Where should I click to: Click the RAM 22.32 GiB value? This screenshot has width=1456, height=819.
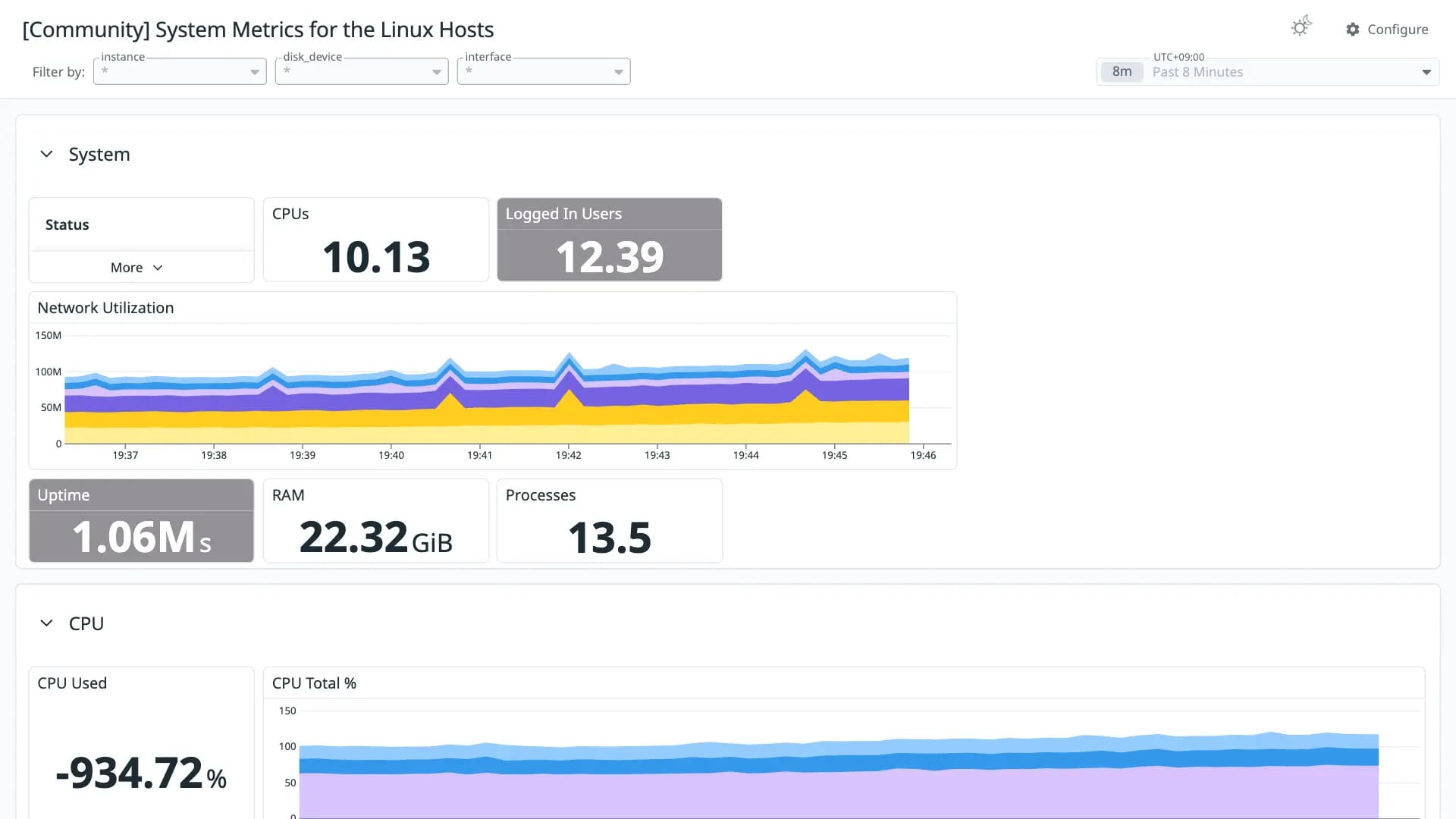tap(376, 537)
